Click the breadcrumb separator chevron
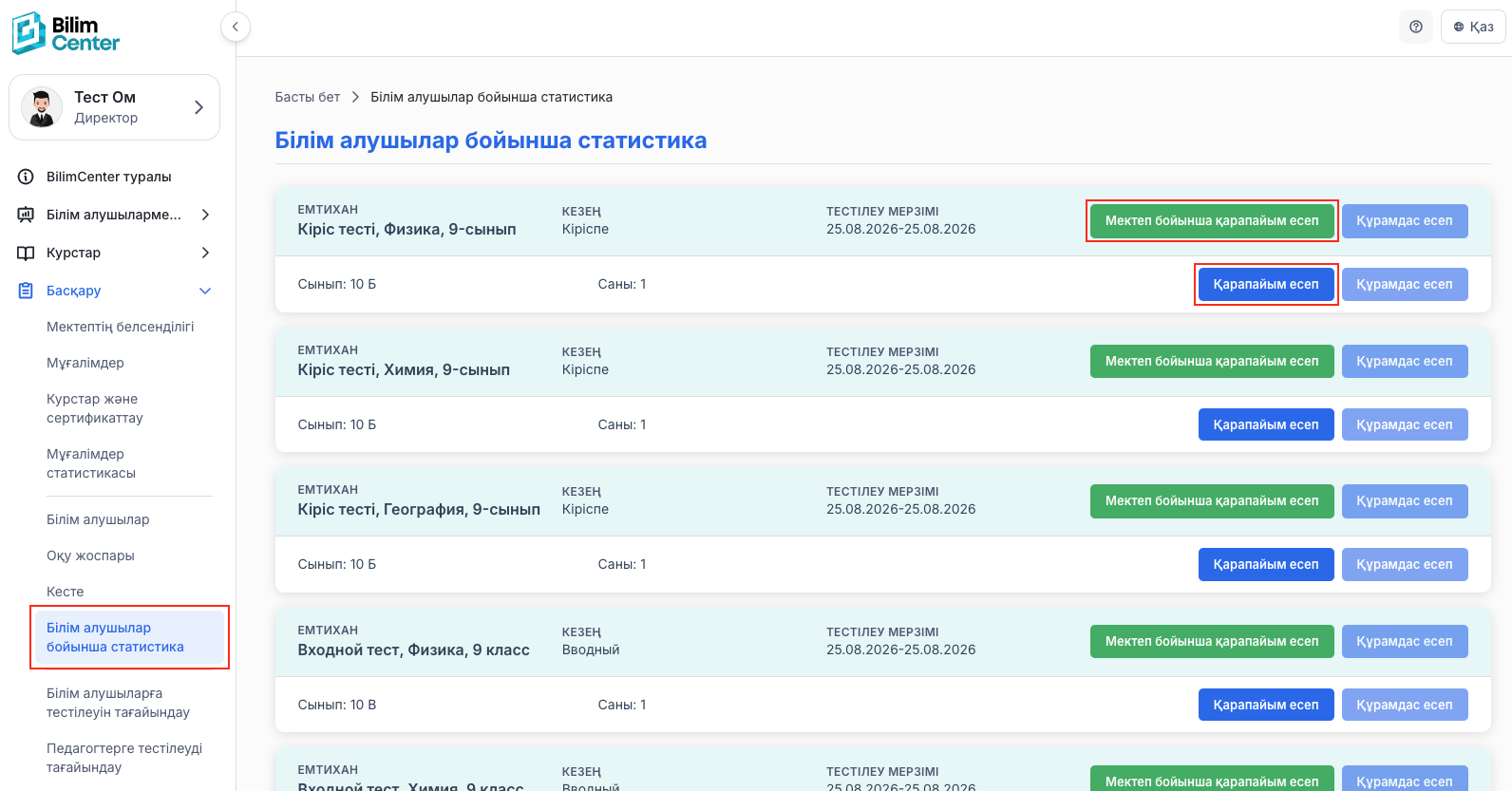Screen dimensions: 1512x791 (355, 97)
